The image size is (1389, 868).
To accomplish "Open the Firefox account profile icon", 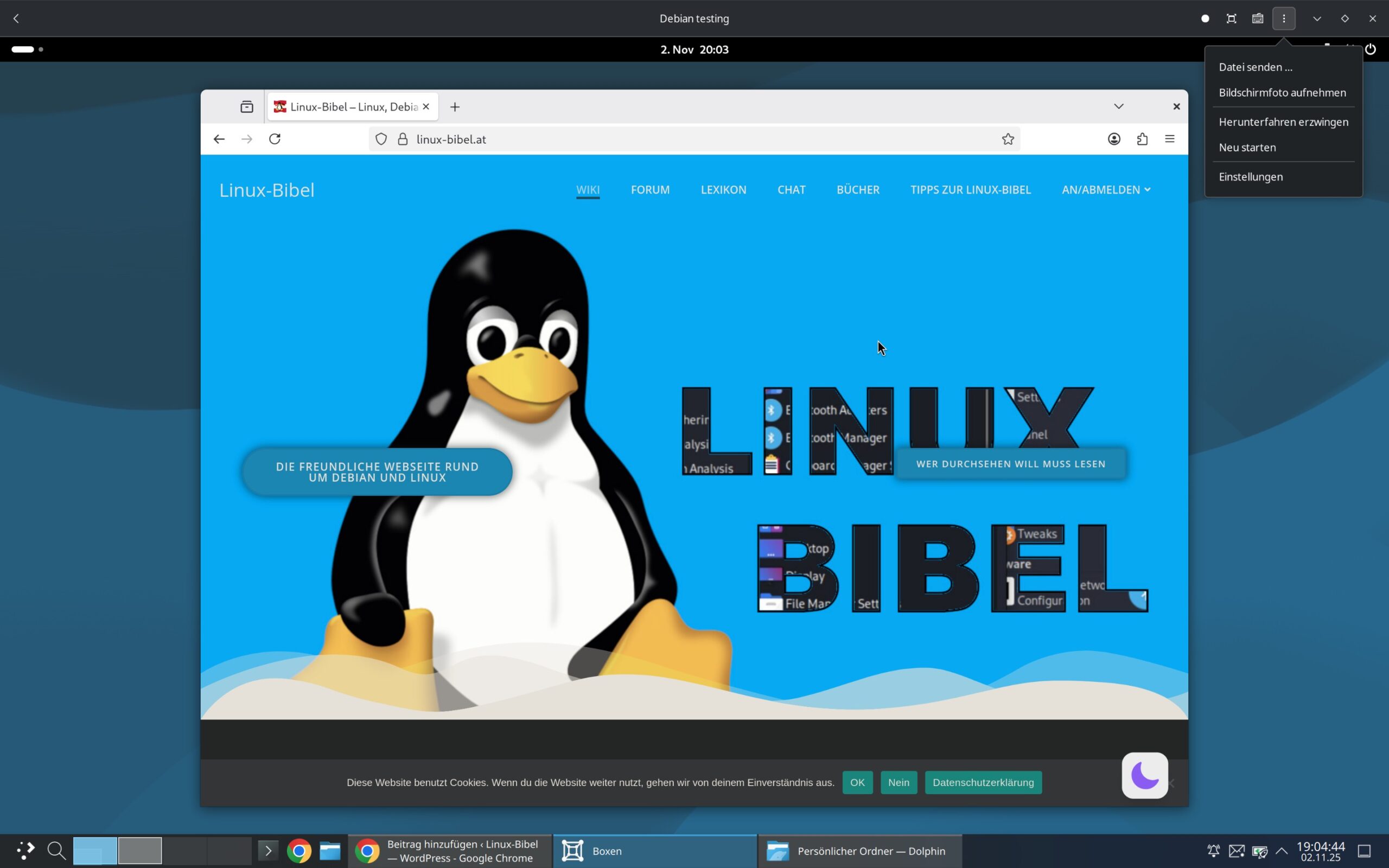I will pos(1114,139).
